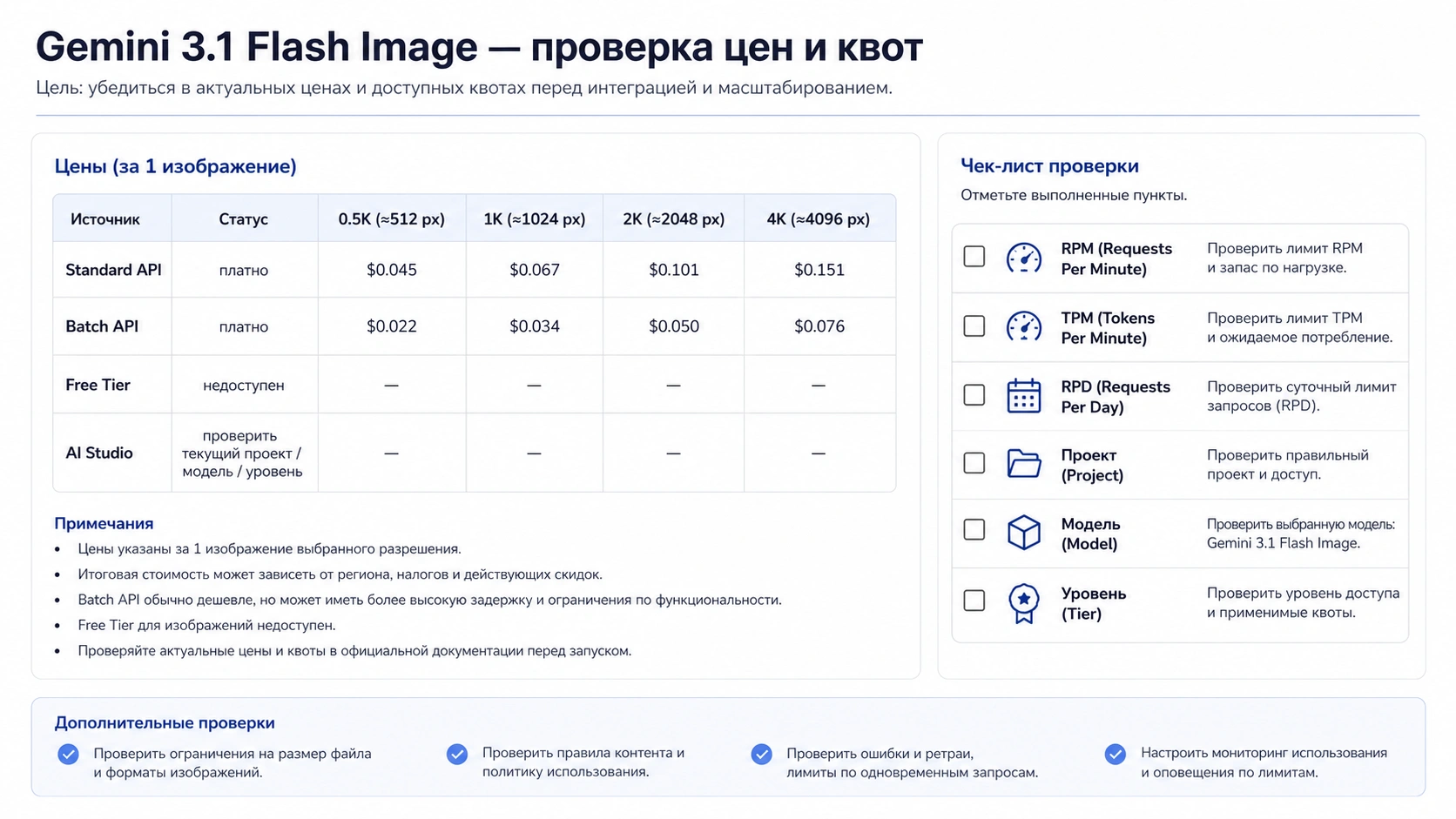The width and height of the screenshot is (1456, 819).
Task: Select the Standard API row label
Action: point(113,270)
